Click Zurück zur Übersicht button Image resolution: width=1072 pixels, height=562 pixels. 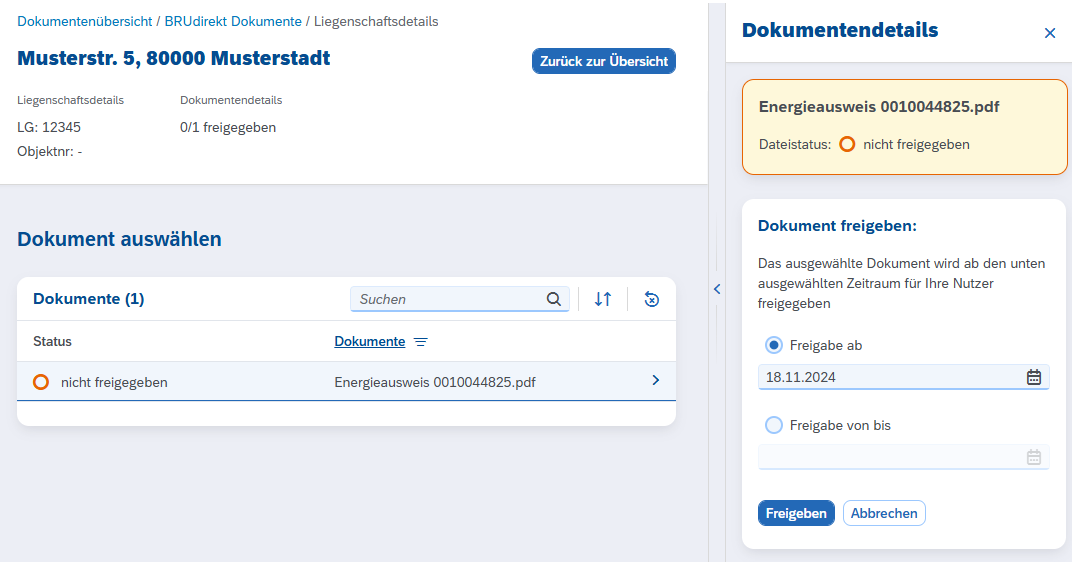pyautogui.click(x=604, y=61)
